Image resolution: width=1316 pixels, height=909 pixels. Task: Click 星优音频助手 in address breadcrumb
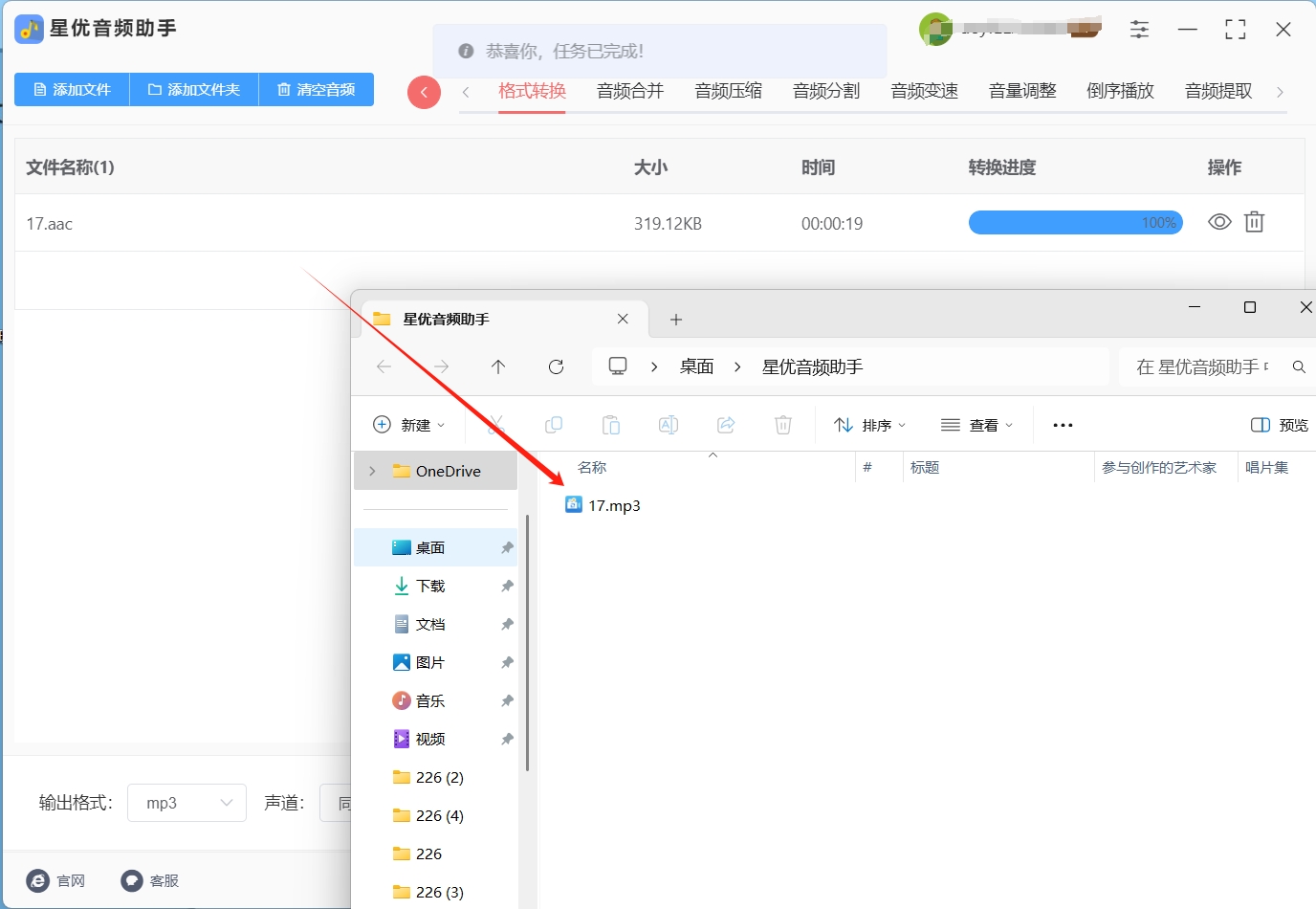[812, 366]
